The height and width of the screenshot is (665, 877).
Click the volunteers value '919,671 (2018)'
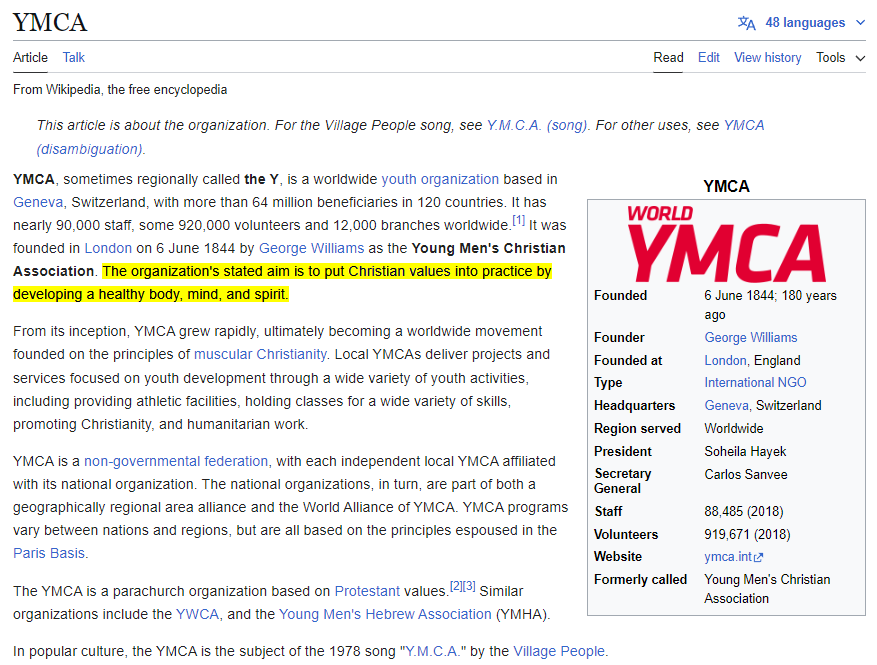747,535
